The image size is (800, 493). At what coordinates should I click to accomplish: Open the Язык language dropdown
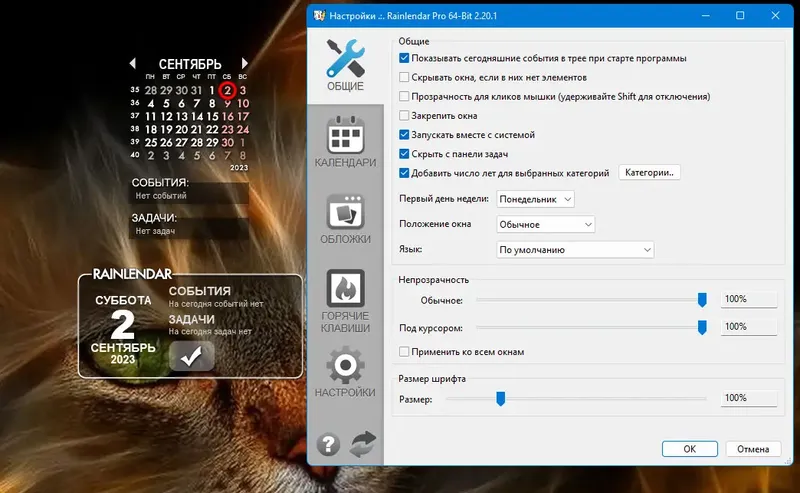pos(575,250)
